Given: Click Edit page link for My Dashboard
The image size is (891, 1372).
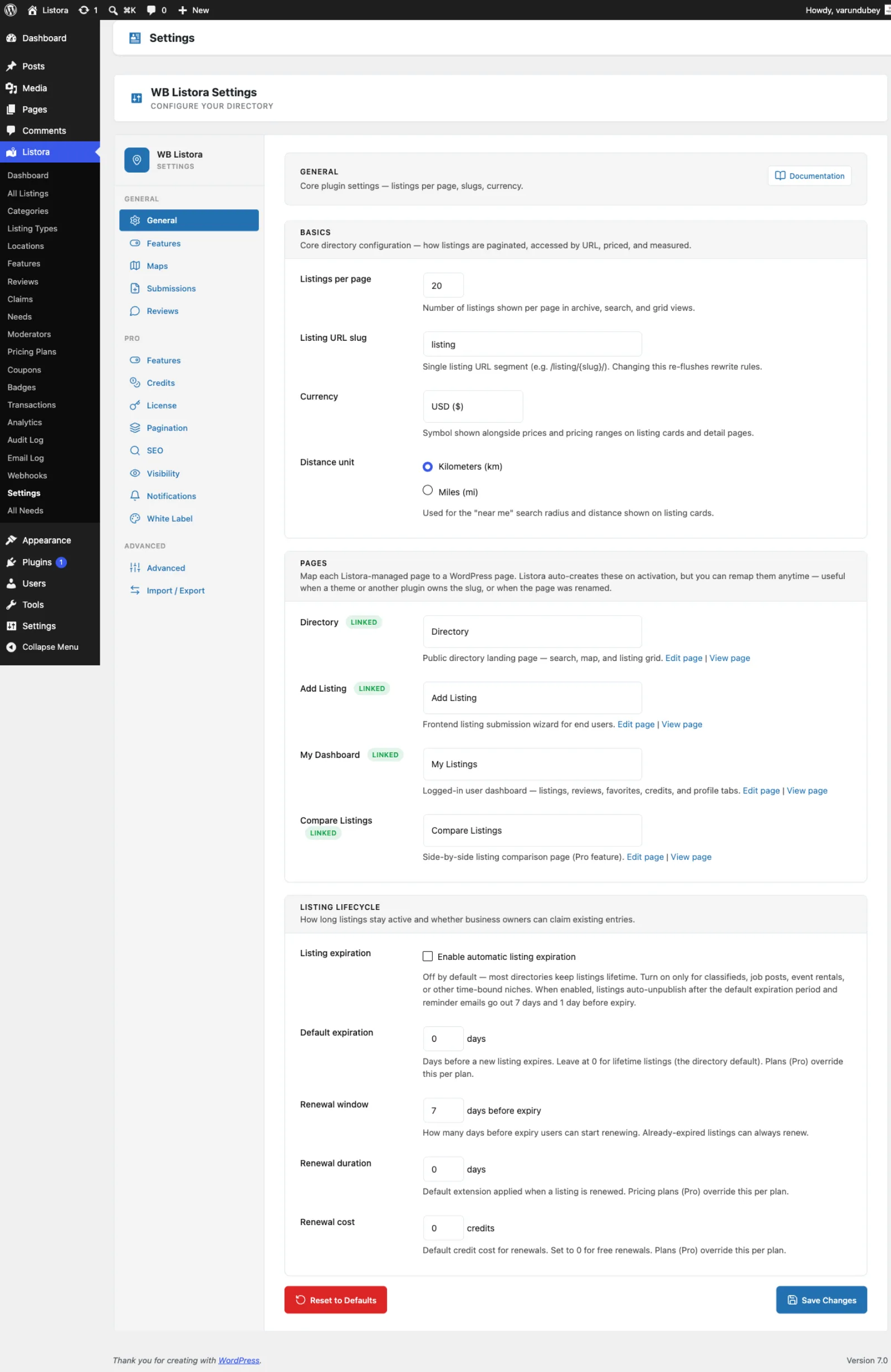Looking at the screenshot, I should [761, 791].
